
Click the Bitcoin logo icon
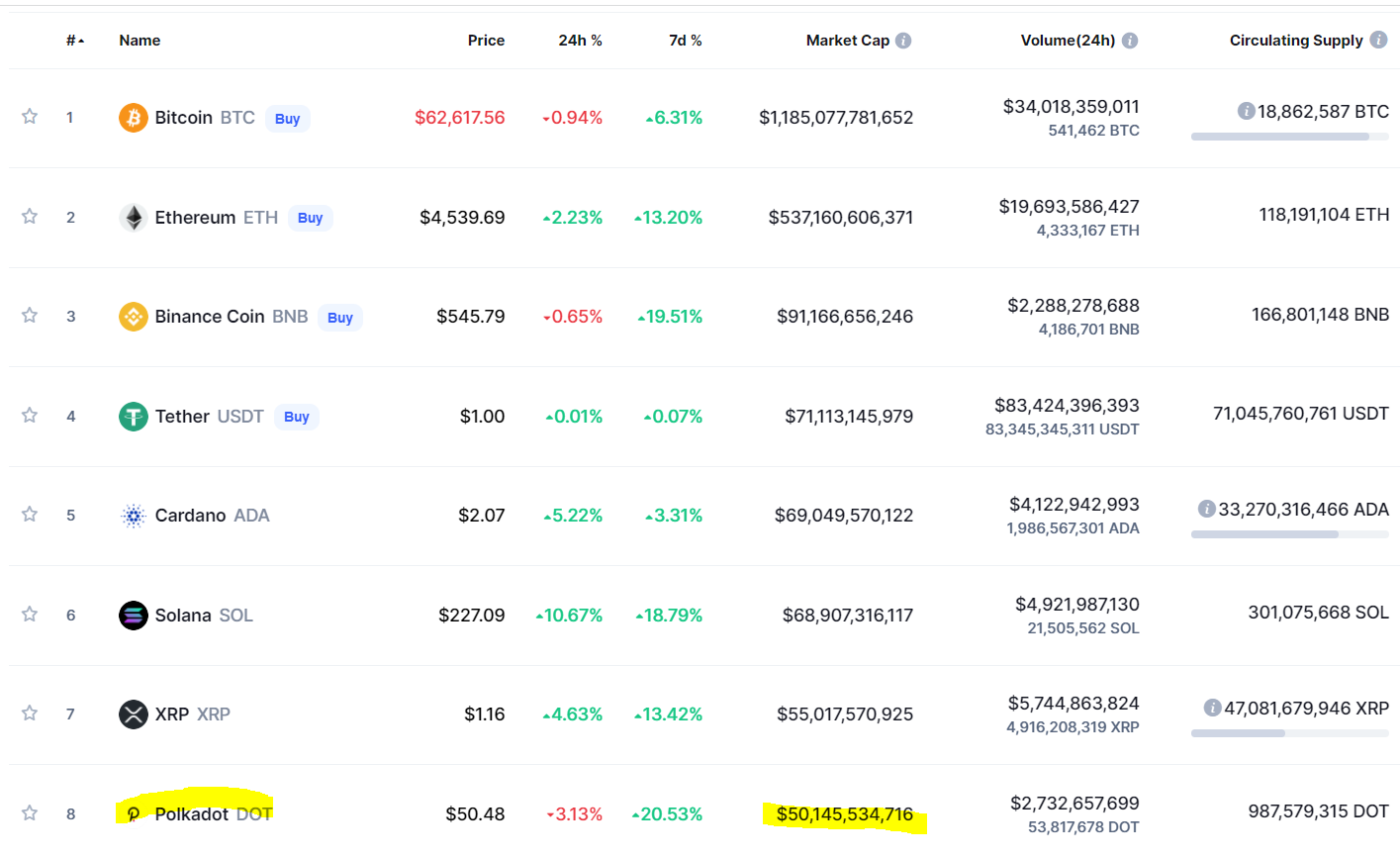click(x=134, y=118)
